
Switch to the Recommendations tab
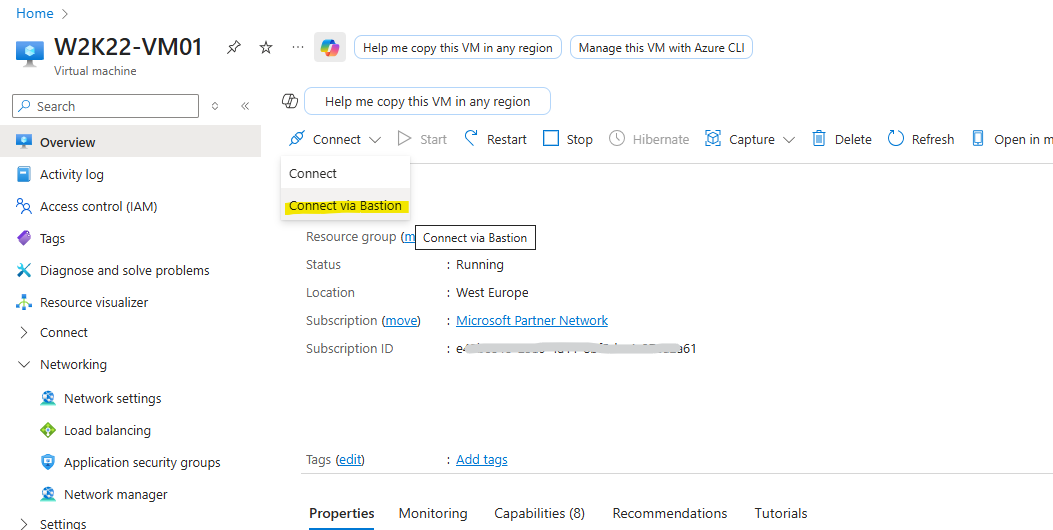click(x=670, y=513)
